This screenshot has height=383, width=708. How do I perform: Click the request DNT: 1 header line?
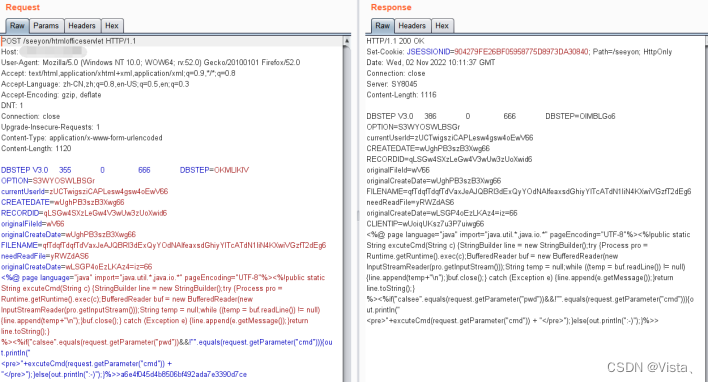tap(12, 106)
